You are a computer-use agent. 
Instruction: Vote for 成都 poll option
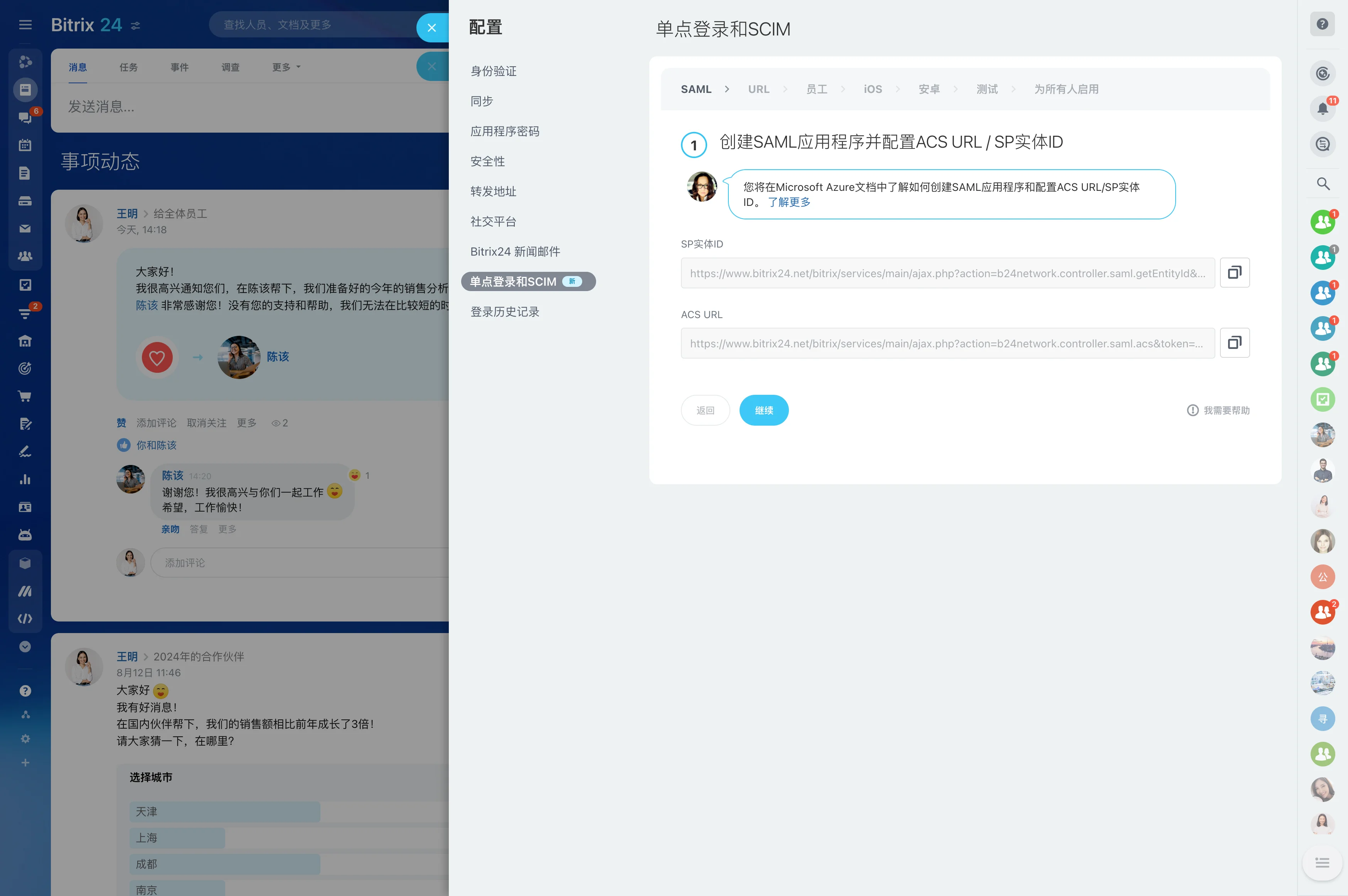(x=288, y=864)
